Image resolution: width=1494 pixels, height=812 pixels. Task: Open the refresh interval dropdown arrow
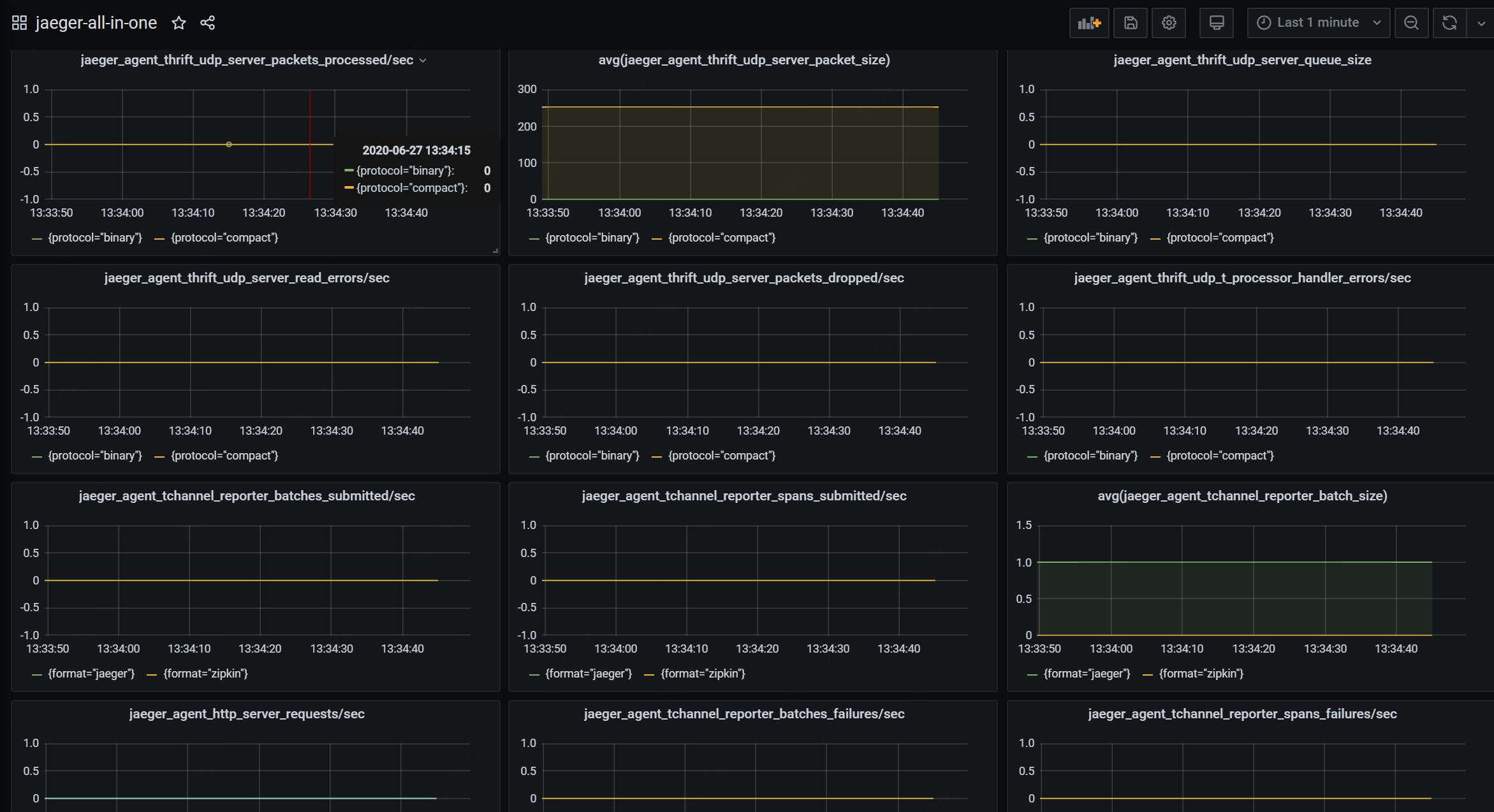pyautogui.click(x=1481, y=23)
